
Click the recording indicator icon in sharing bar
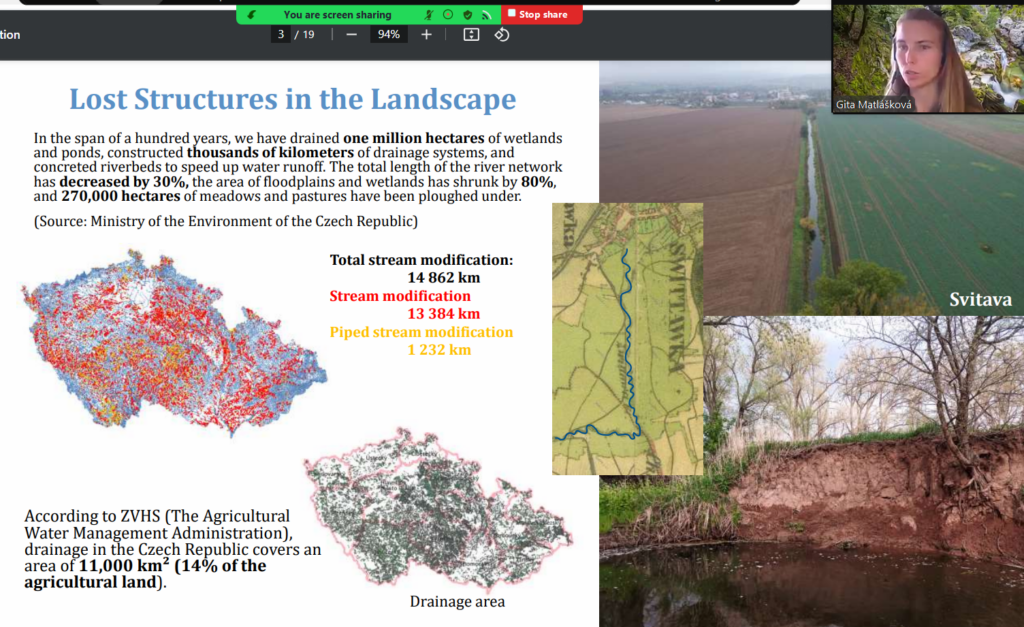[x=448, y=15]
